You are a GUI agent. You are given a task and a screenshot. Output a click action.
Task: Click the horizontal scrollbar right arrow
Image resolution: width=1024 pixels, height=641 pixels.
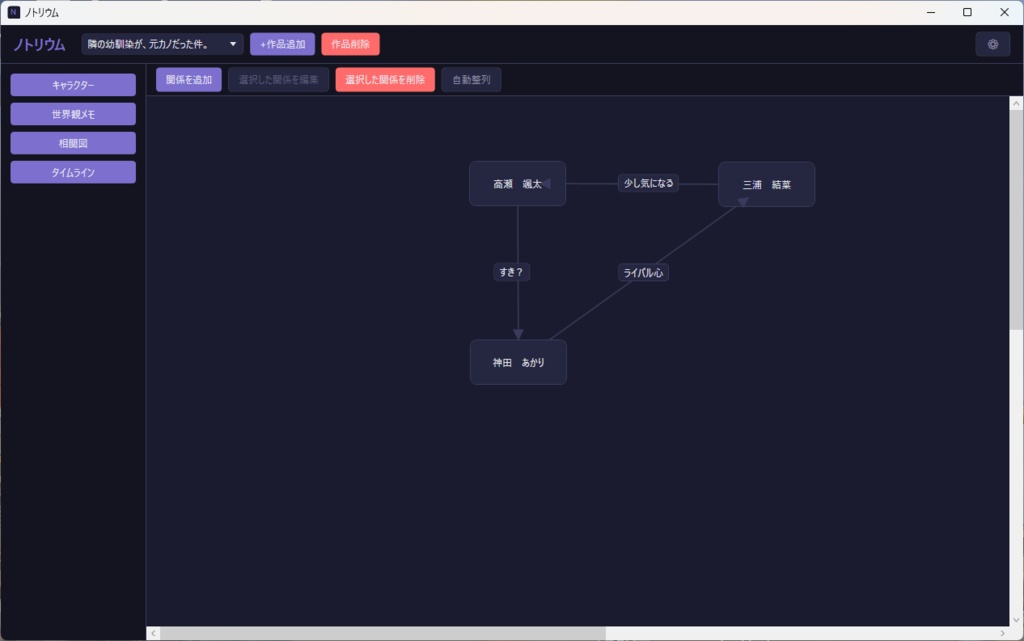pyautogui.click(x=1002, y=633)
